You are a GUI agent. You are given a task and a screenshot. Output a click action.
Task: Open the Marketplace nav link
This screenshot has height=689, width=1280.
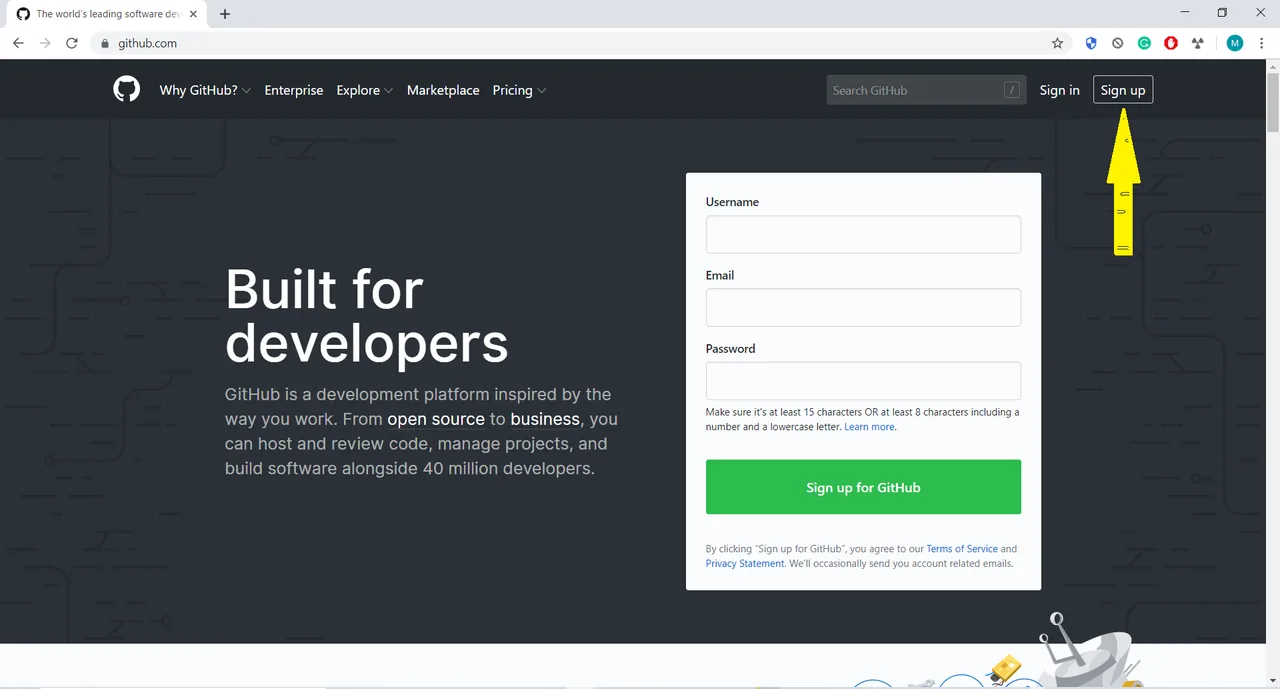point(443,90)
